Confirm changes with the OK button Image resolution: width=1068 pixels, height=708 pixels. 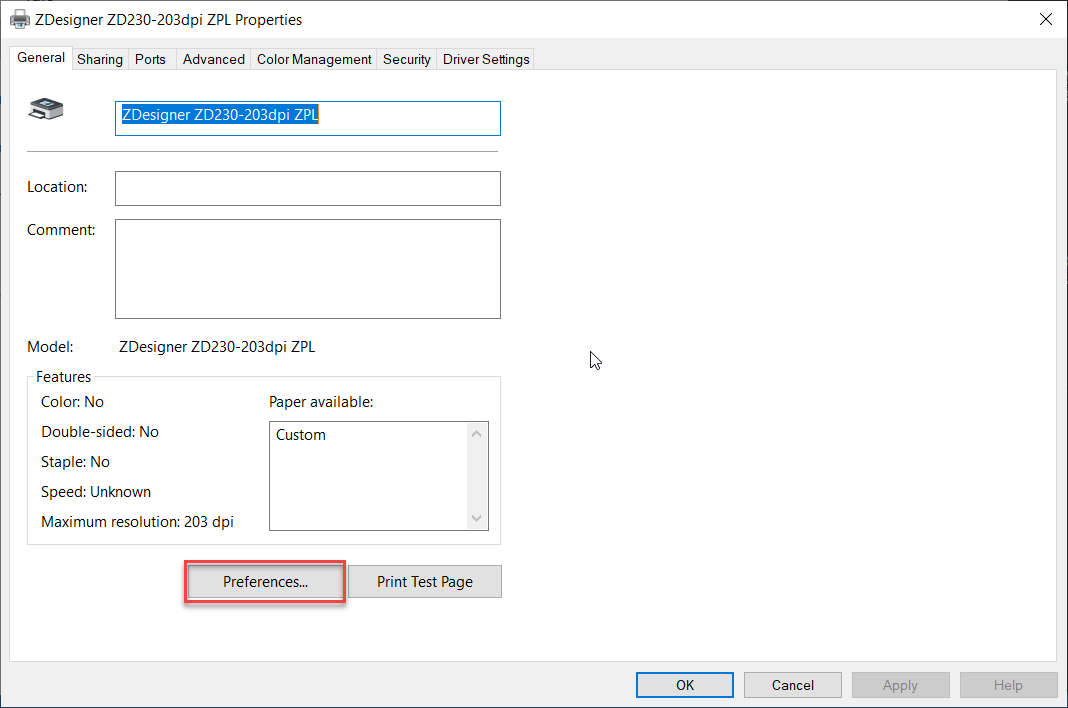[685, 685]
